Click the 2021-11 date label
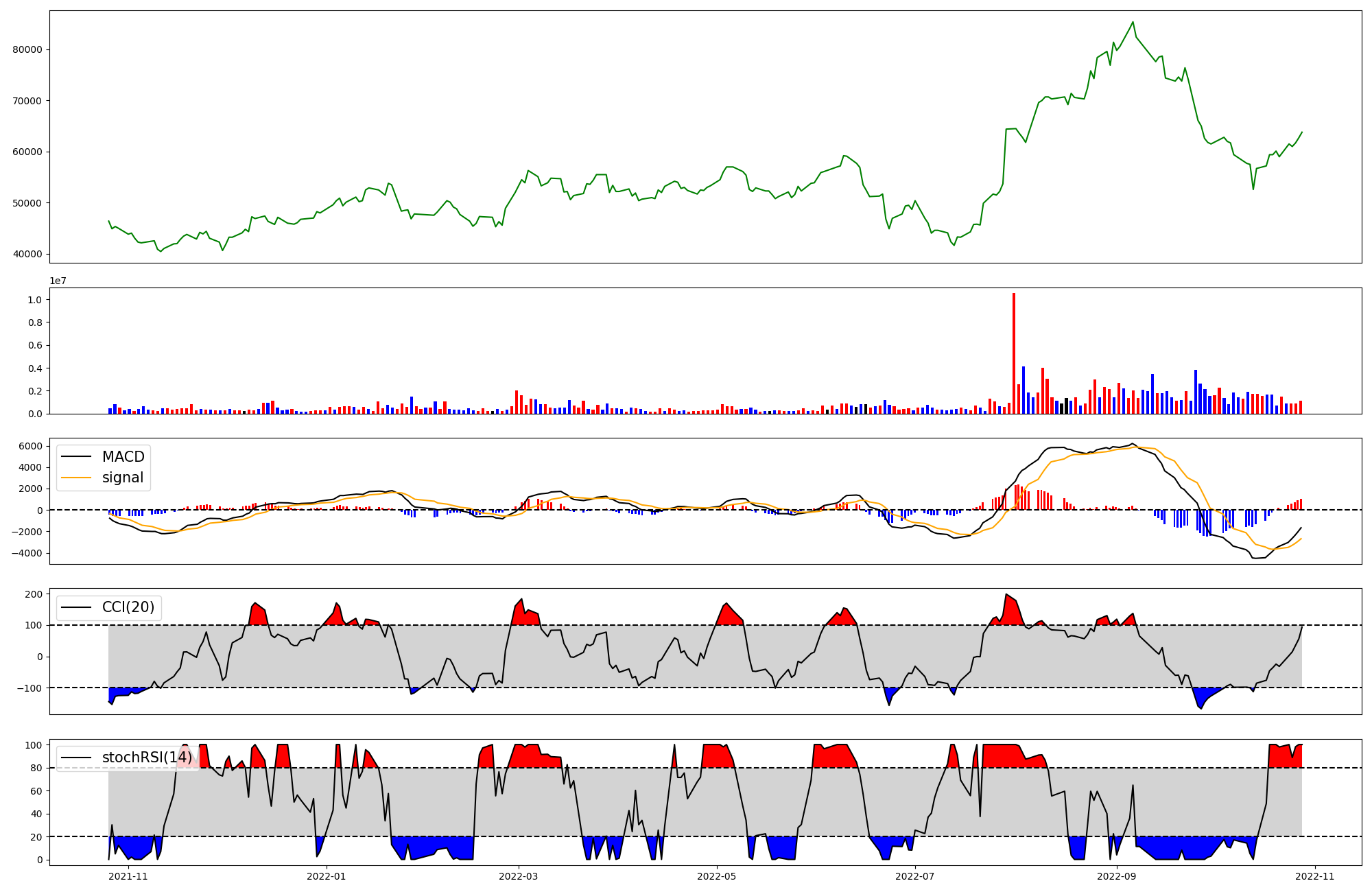The height and width of the screenshot is (892, 1372). pos(128,876)
